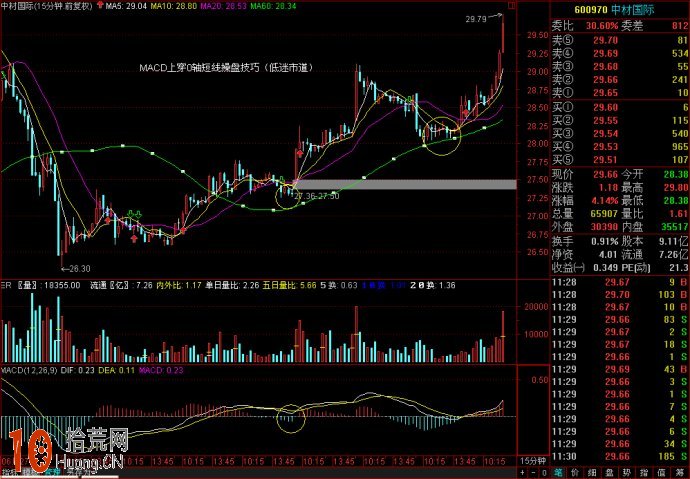Click the 内盘 35517 value

point(675,227)
